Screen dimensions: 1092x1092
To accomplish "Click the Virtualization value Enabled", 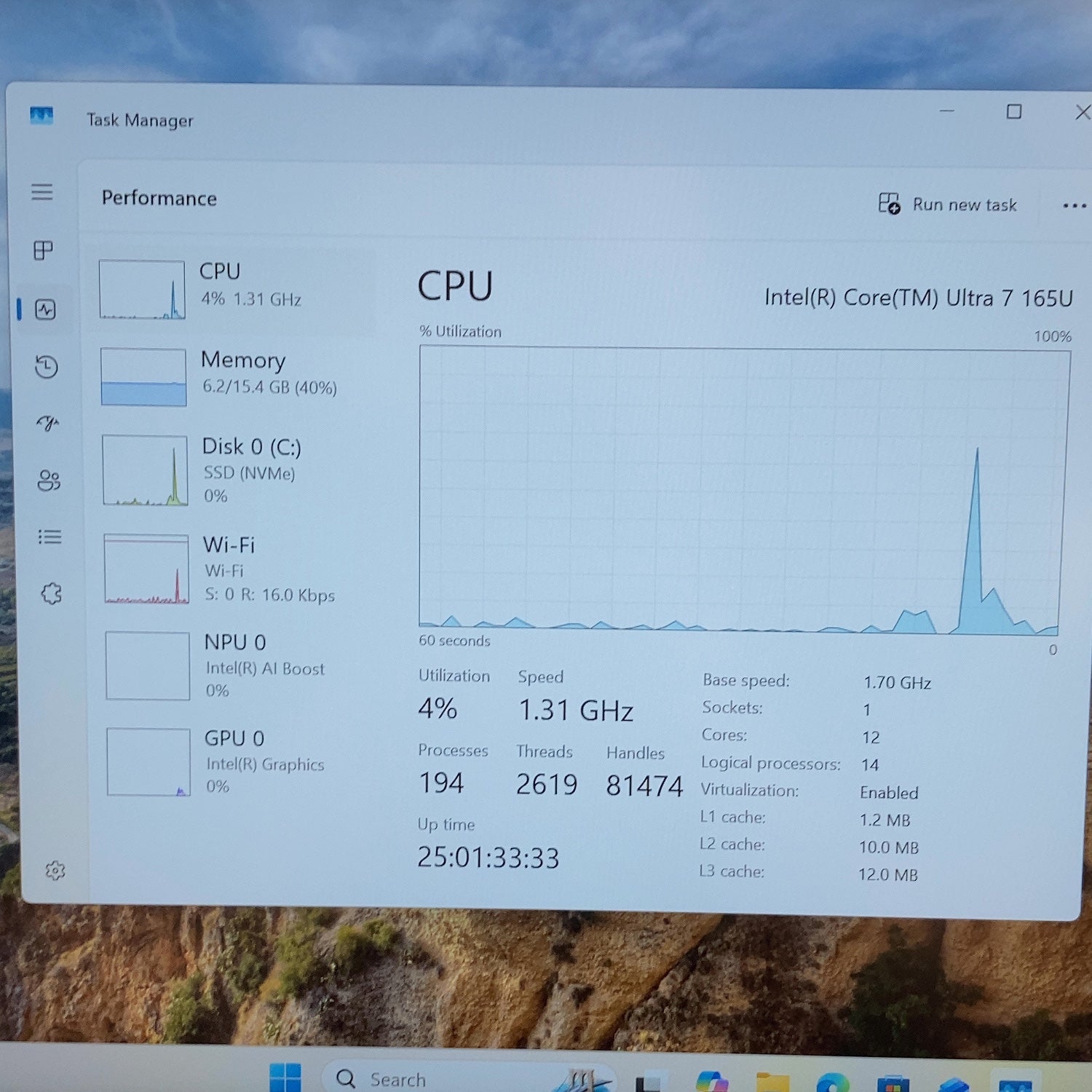I will (889, 793).
